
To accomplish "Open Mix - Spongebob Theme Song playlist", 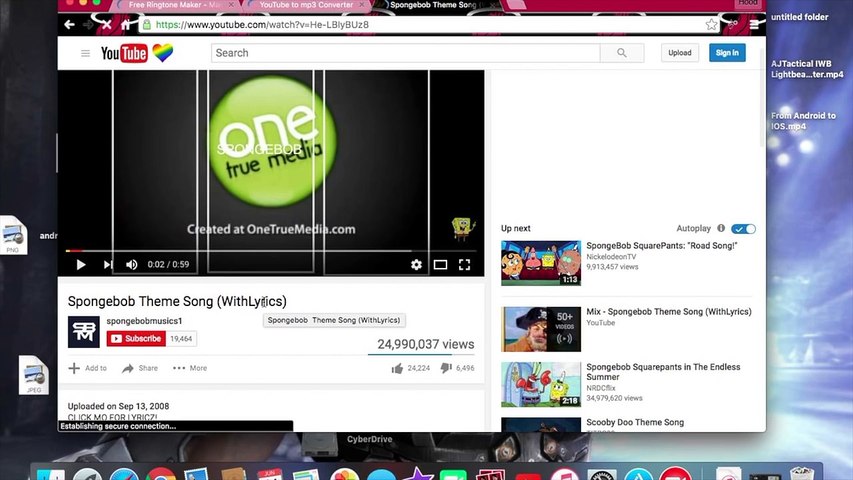I will pos(669,312).
